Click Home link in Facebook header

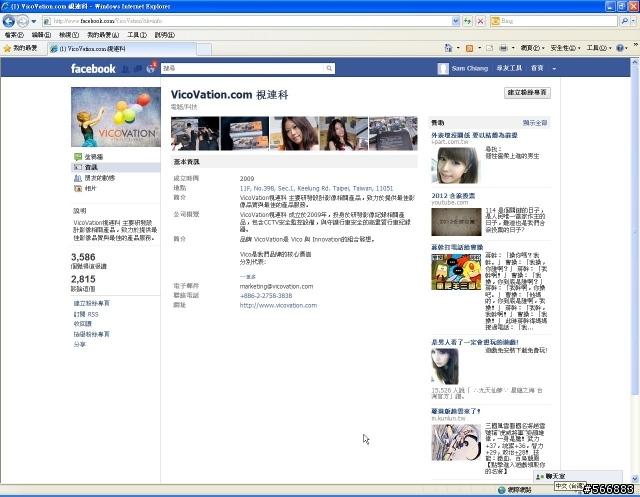pos(537,69)
